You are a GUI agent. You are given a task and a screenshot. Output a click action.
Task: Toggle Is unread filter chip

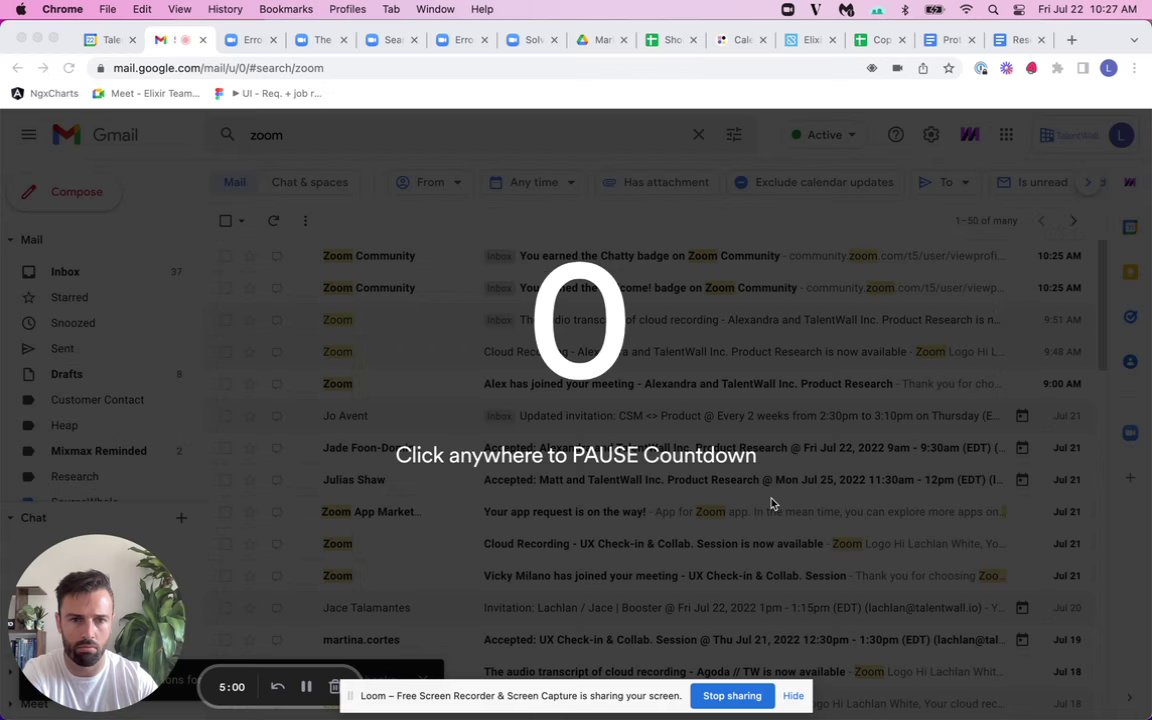[x=1032, y=182]
